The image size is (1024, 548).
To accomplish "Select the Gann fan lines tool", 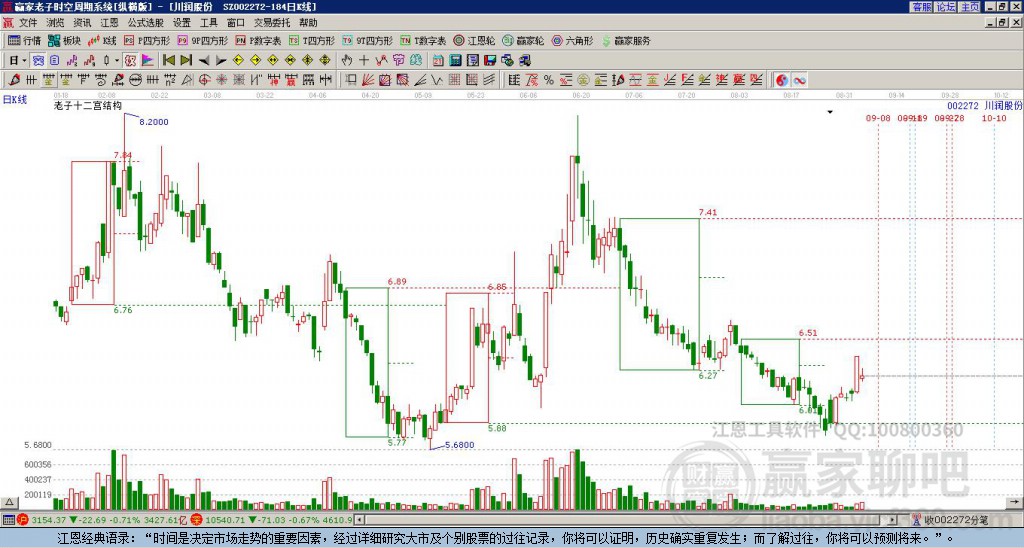I will click(x=368, y=80).
